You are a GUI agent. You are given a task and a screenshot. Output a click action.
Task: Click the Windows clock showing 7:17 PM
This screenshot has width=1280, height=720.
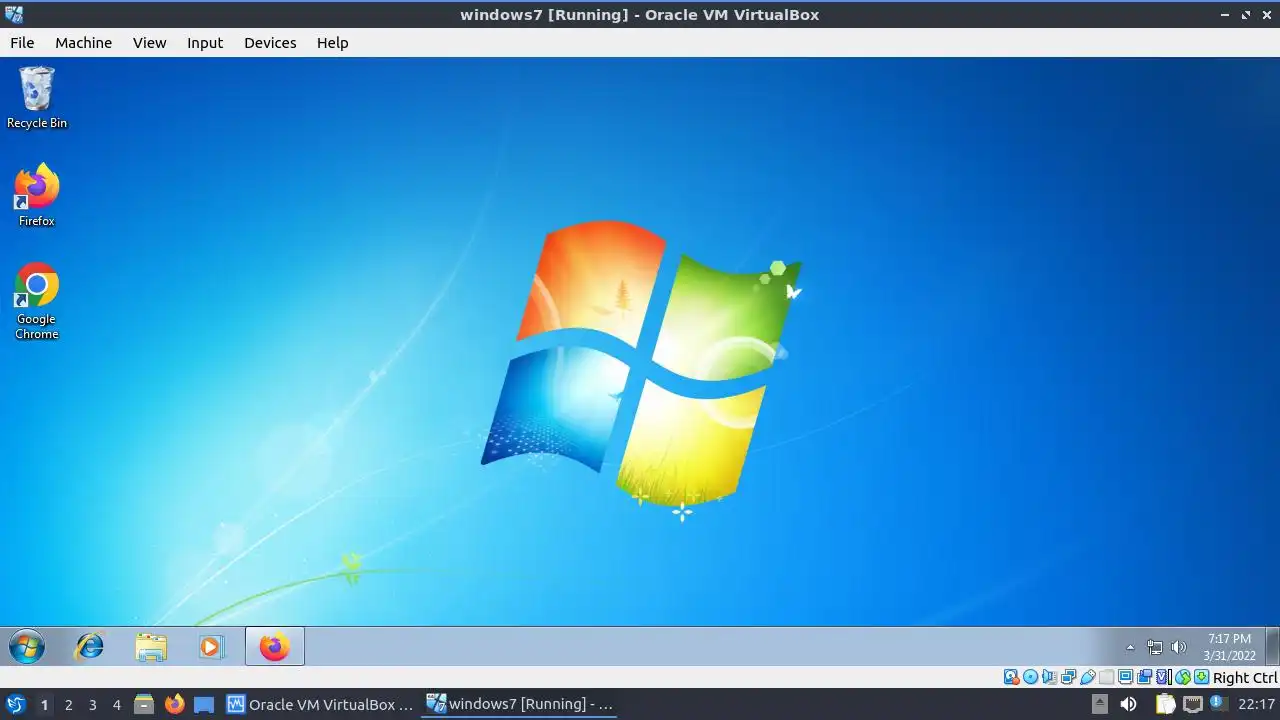click(x=1229, y=647)
